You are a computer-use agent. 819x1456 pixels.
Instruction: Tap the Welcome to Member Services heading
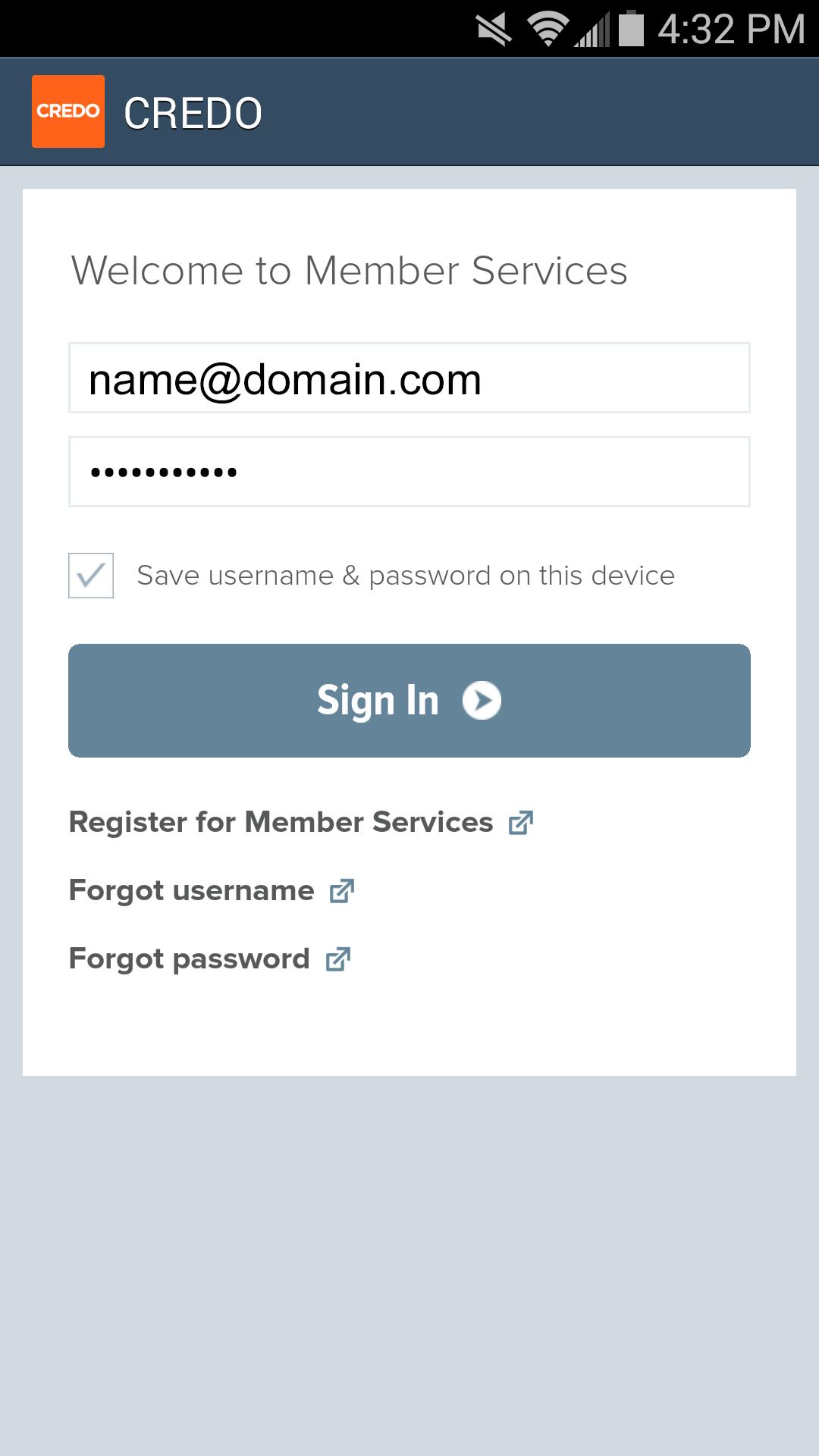click(350, 271)
